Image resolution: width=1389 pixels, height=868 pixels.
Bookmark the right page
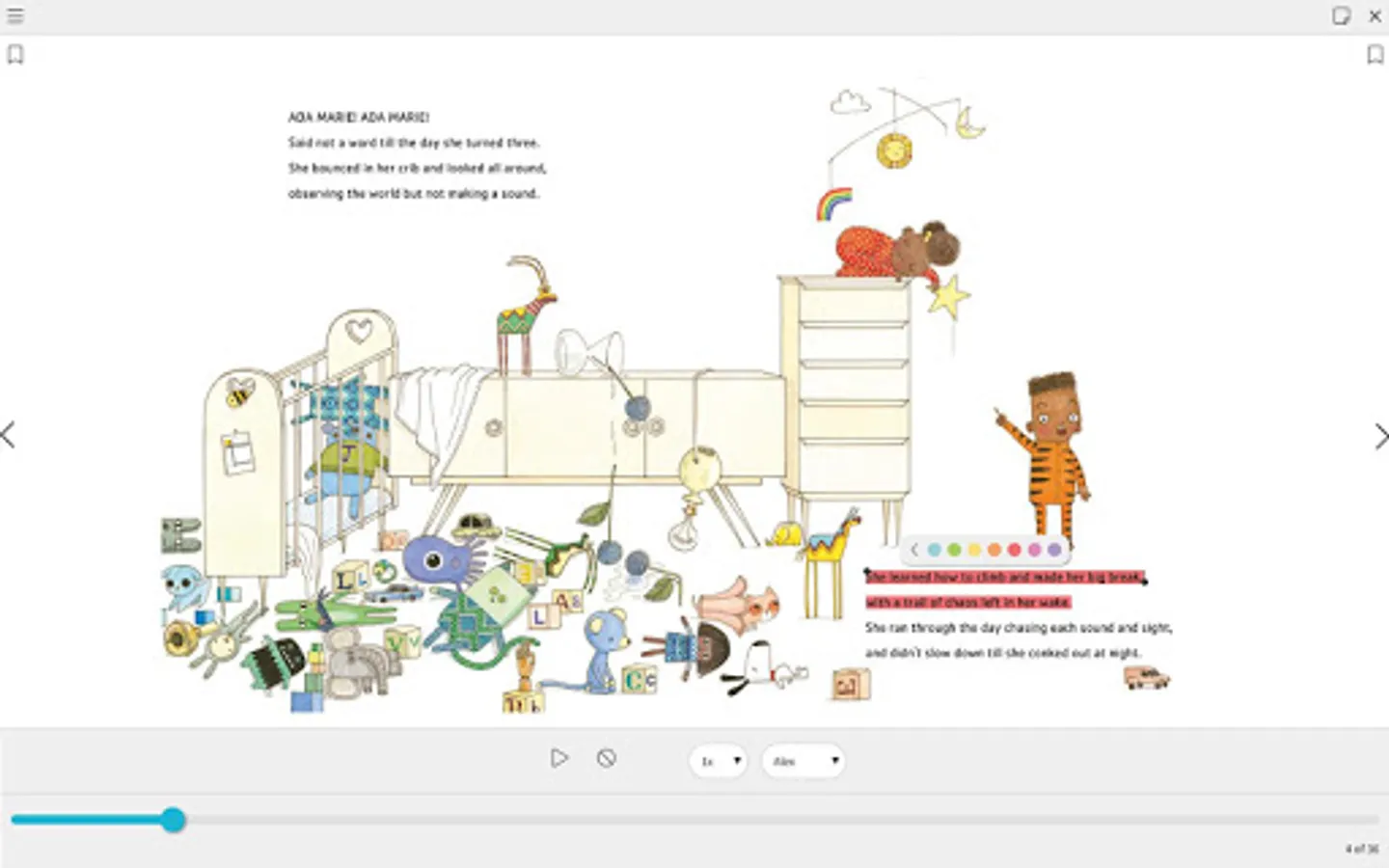(1375, 55)
